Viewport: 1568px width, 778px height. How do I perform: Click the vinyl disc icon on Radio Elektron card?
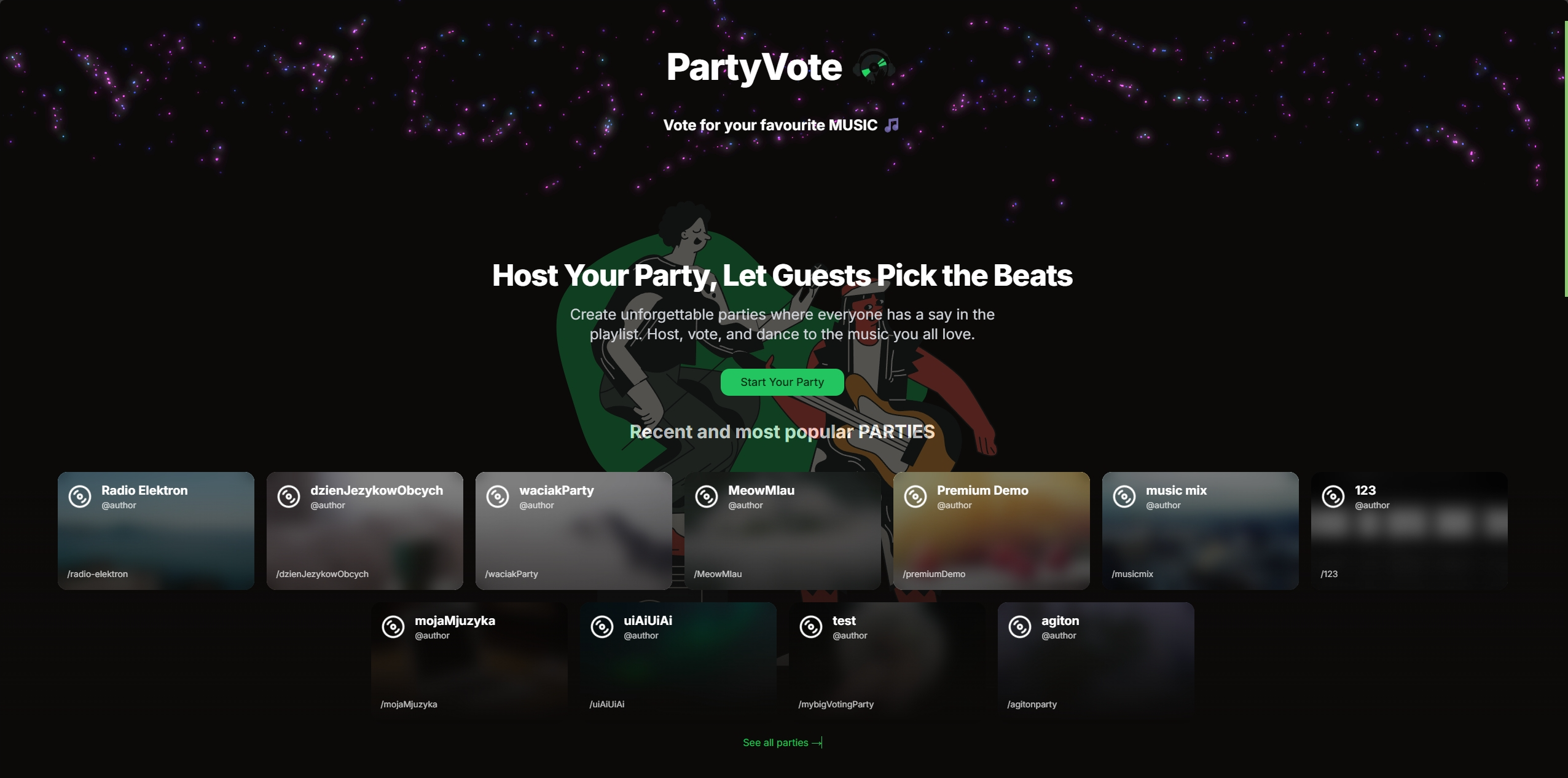pos(79,495)
